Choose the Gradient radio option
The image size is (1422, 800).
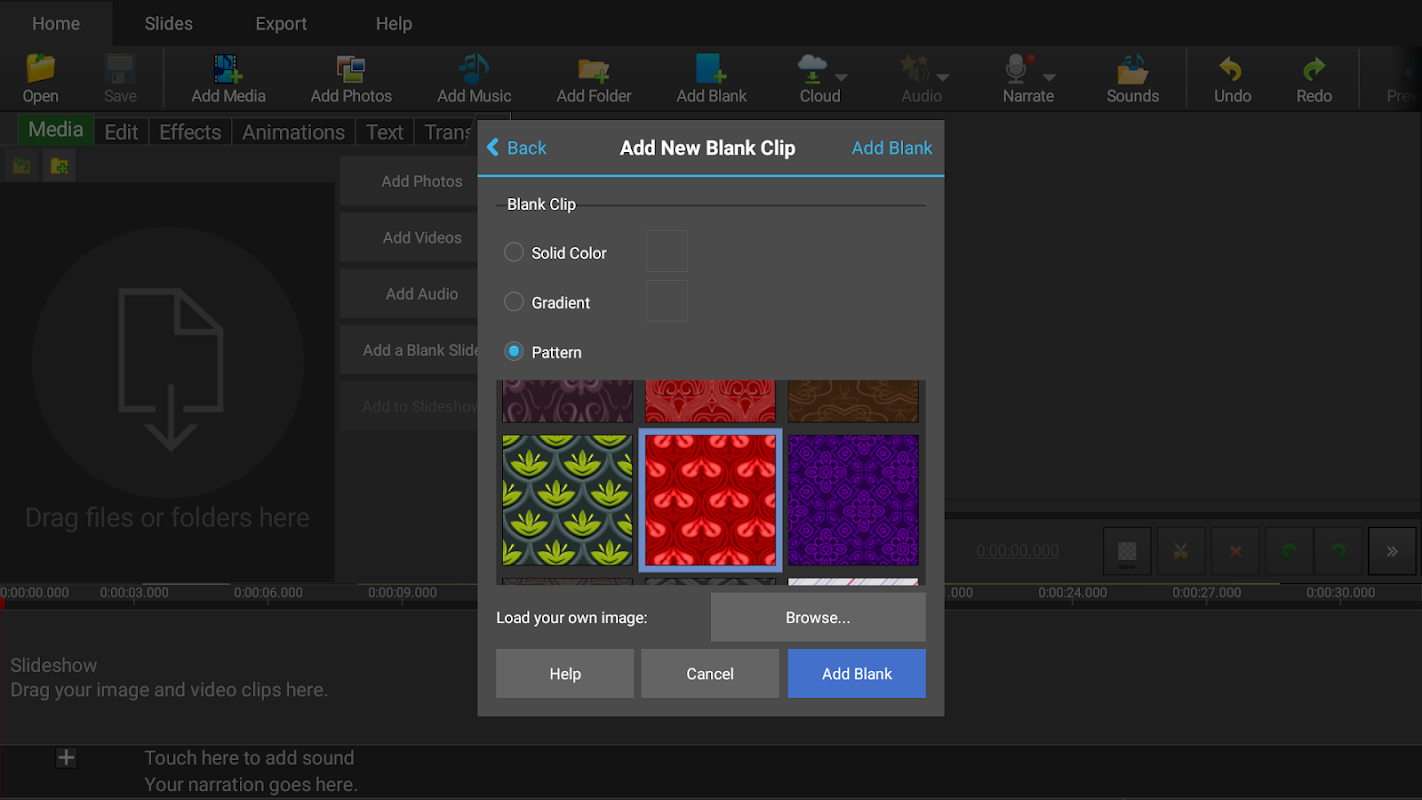(514, 302)
